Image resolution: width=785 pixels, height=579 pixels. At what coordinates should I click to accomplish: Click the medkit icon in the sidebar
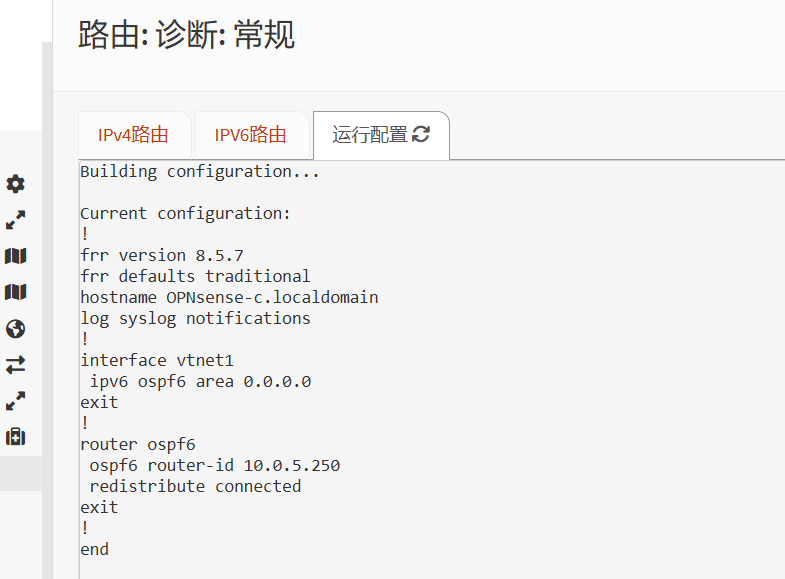(15, 437)
